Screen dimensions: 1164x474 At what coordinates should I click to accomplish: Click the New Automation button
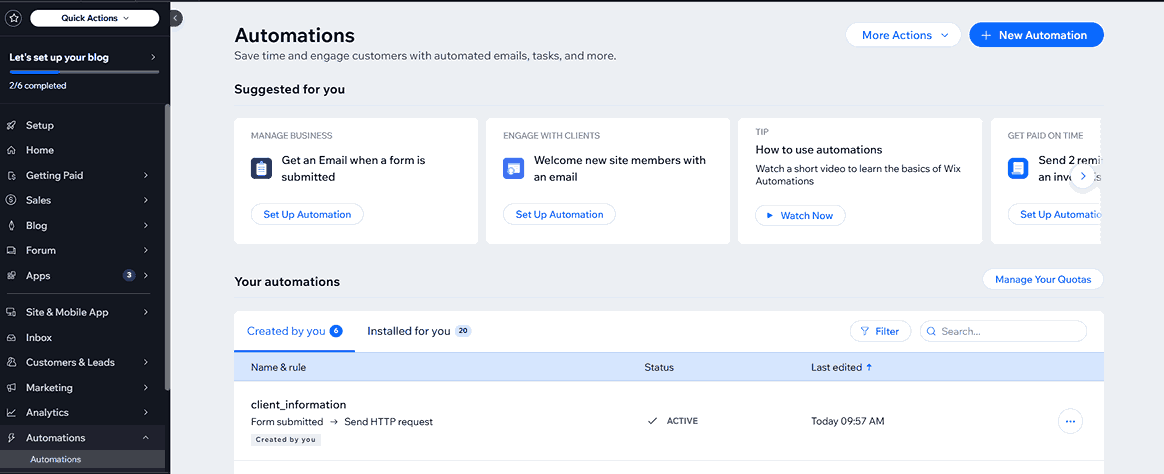click(x=1036, y=35)
